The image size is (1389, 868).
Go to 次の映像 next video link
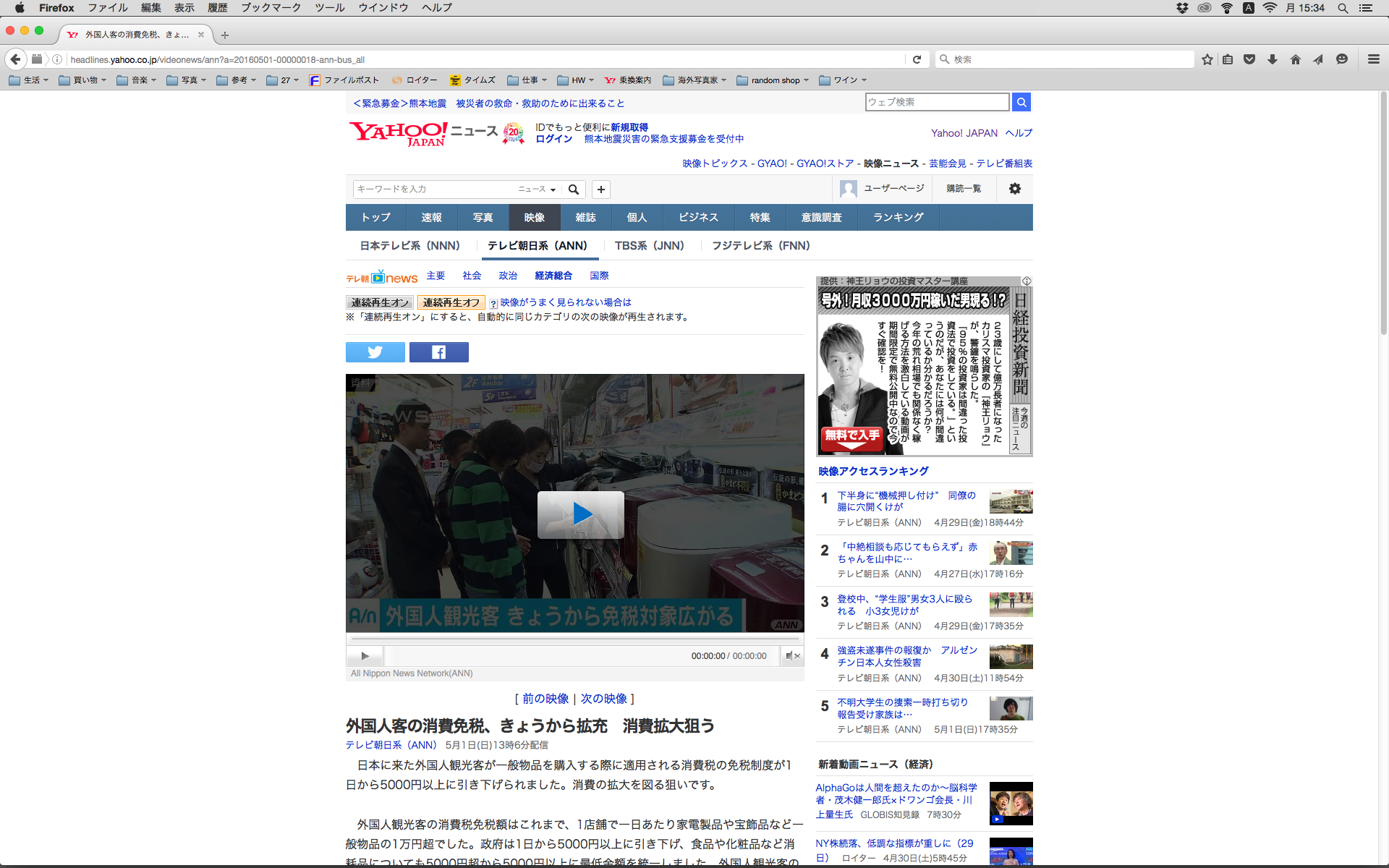tap(603, 699)
